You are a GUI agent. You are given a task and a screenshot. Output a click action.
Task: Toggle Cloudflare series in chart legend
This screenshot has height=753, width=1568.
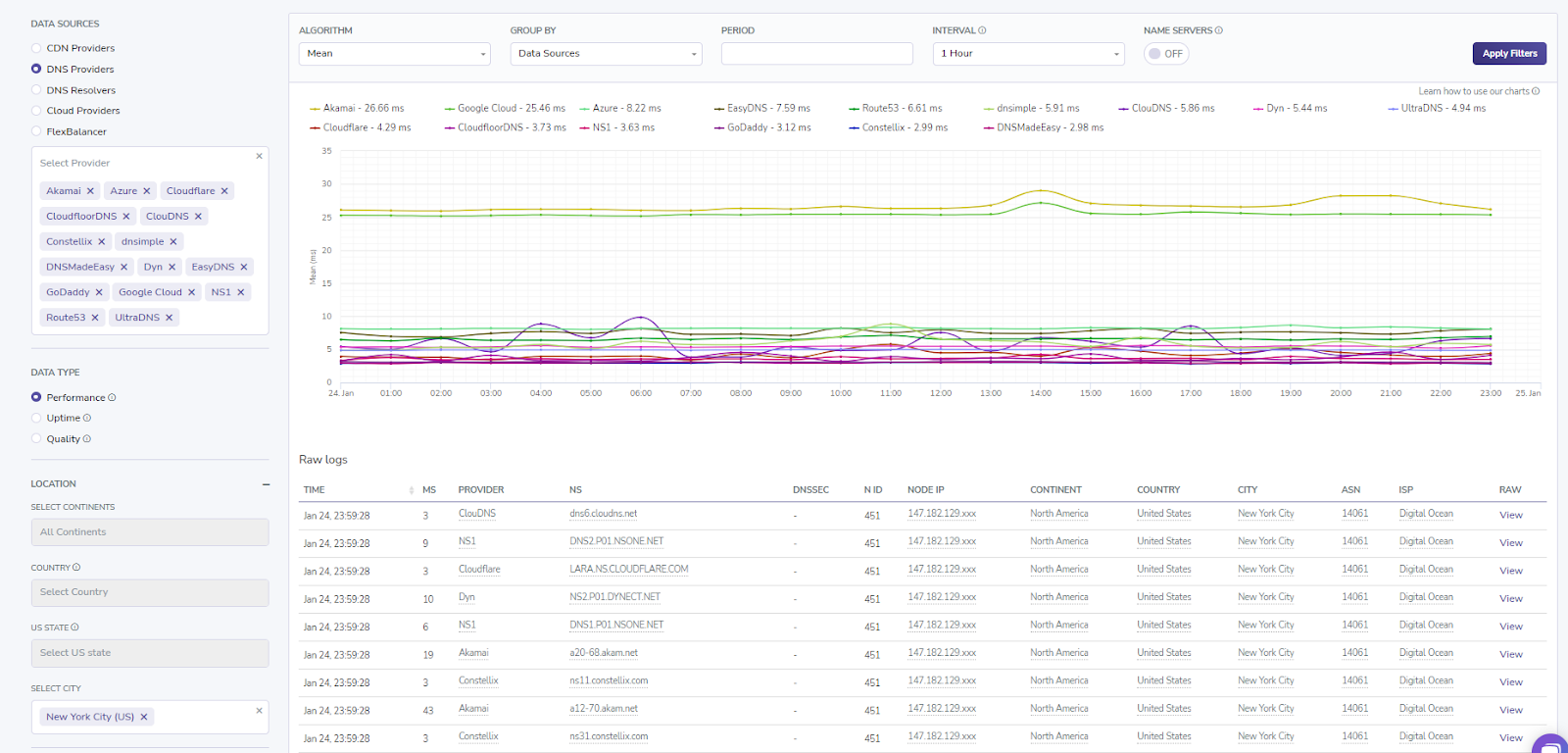click(361, 127)
